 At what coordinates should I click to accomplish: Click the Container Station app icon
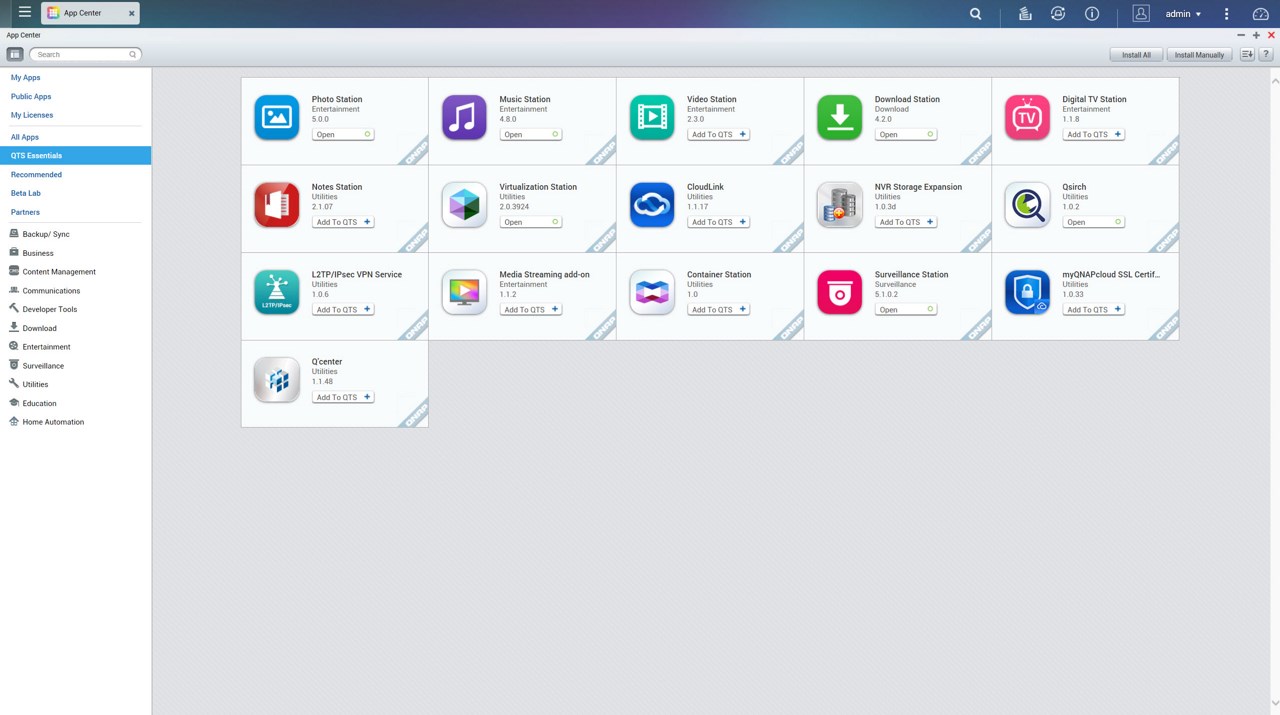[652, 292]
